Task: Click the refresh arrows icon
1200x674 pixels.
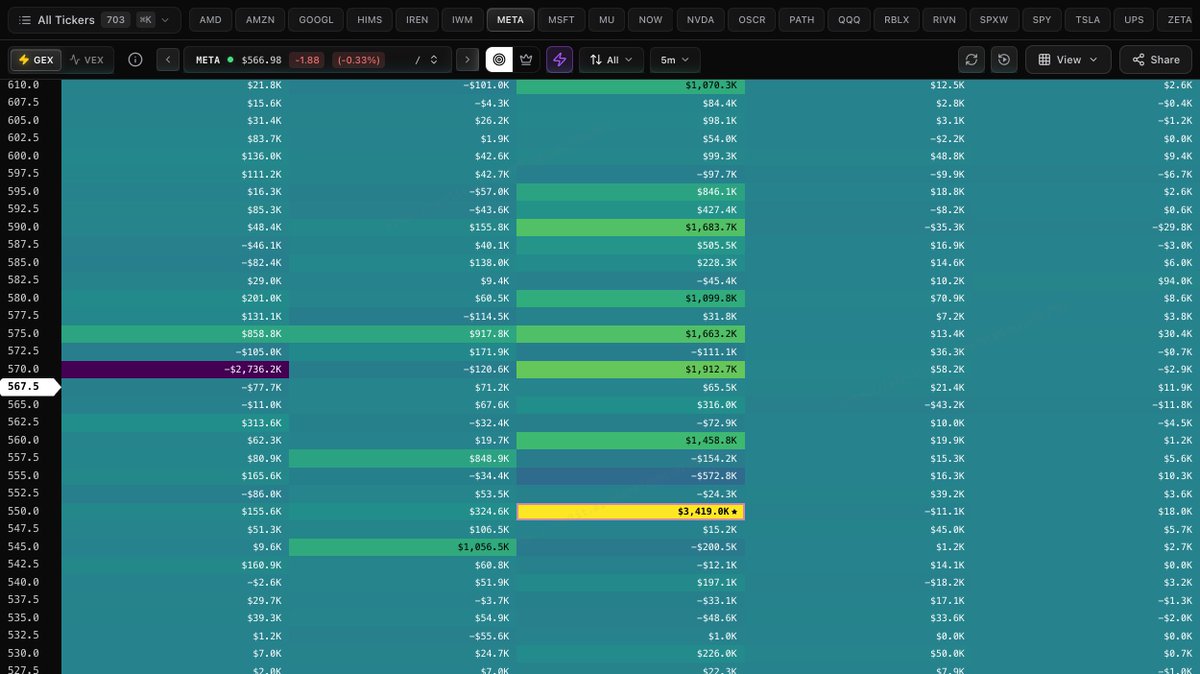Action: tap(970, 60)
